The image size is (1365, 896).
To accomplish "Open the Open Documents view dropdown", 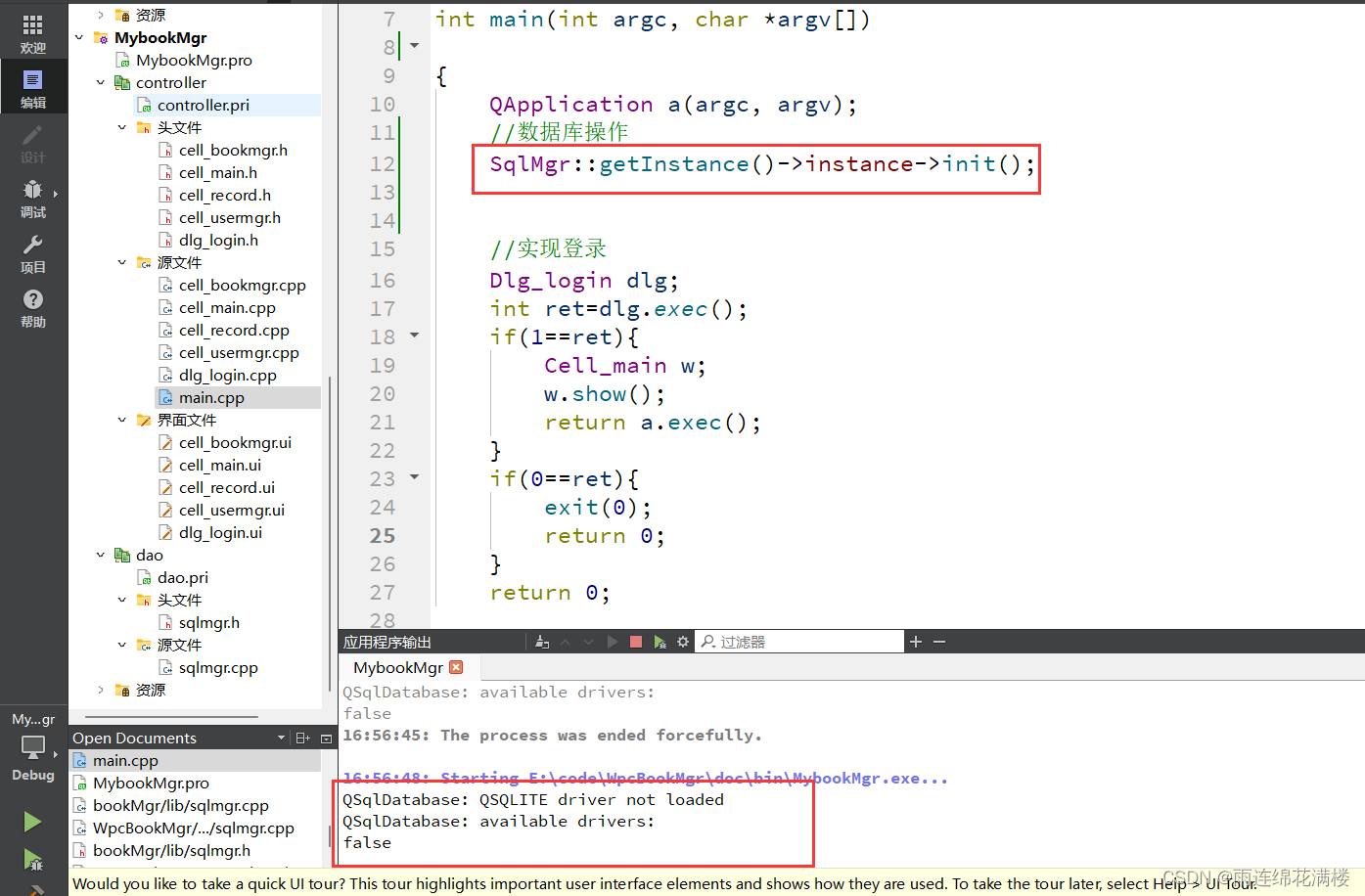I will click(x=281, y=739).
